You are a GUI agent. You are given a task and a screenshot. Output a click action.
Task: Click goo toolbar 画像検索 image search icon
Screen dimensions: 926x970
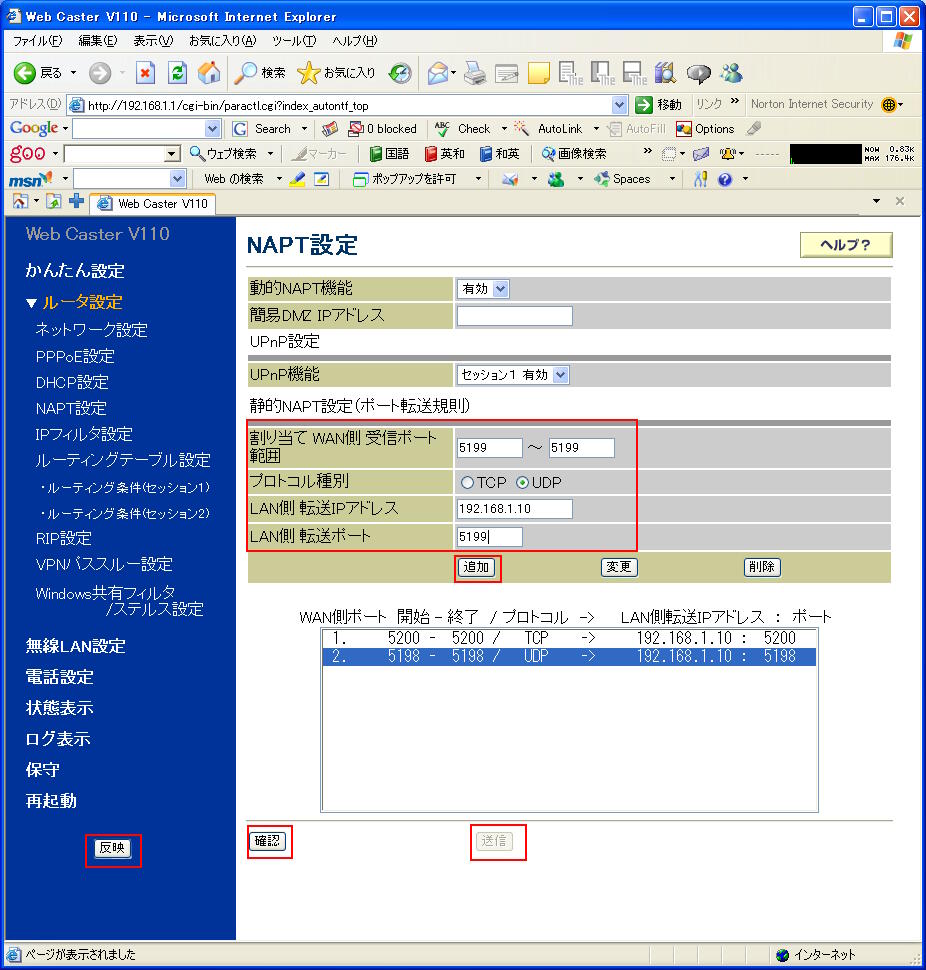[x=548, y=153]
